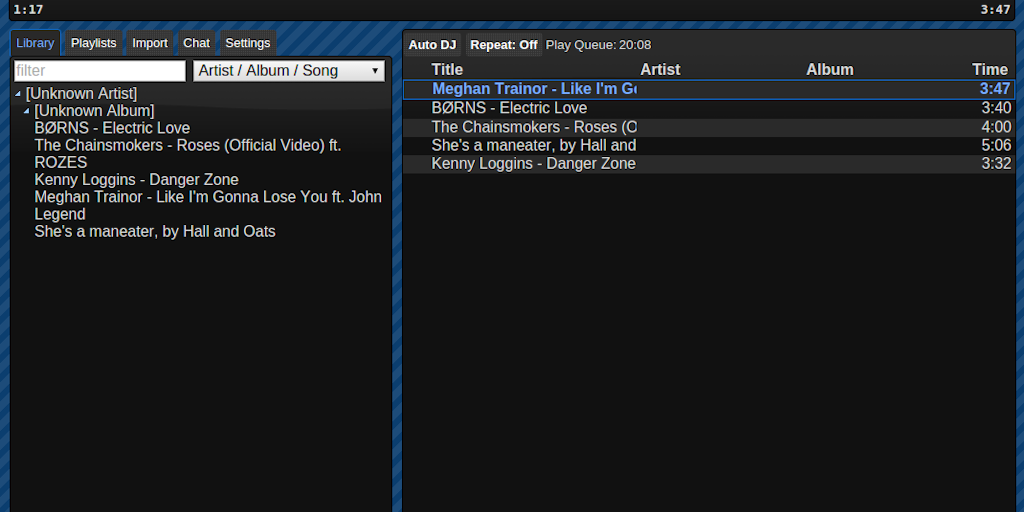Select She's a maneater in library tree
Screen dimensions: 1024x512
click(155, 231)
